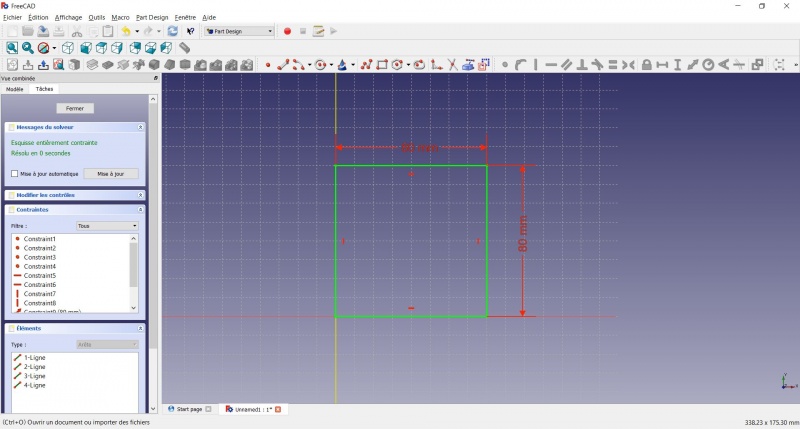Open the draw style dropdown arrow
Viewport: 800px width, 429px height.
pyautogui.click(x=54, y=48)
